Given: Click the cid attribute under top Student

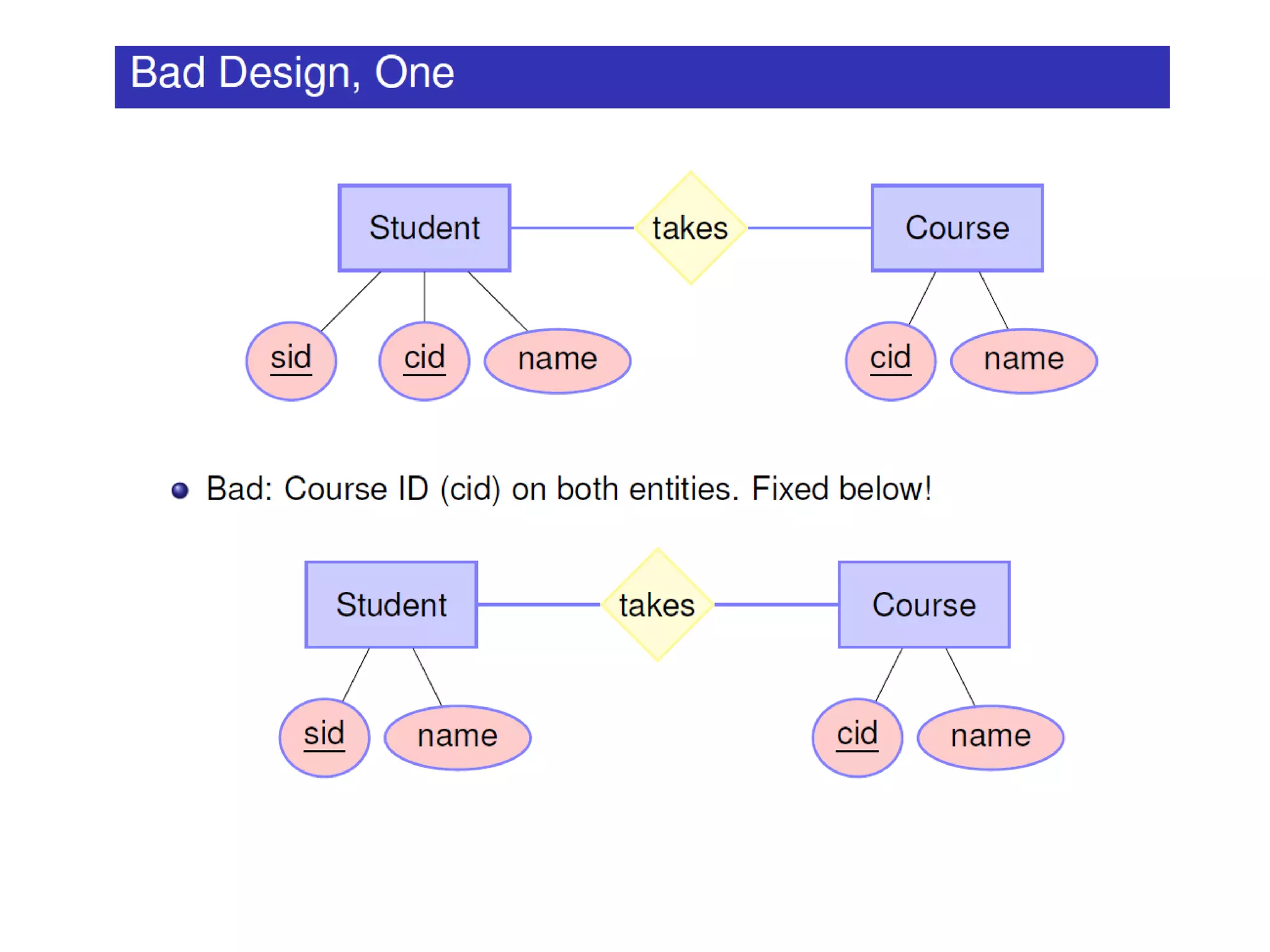Looking at the screenshot, I should (x=424, y=361).
